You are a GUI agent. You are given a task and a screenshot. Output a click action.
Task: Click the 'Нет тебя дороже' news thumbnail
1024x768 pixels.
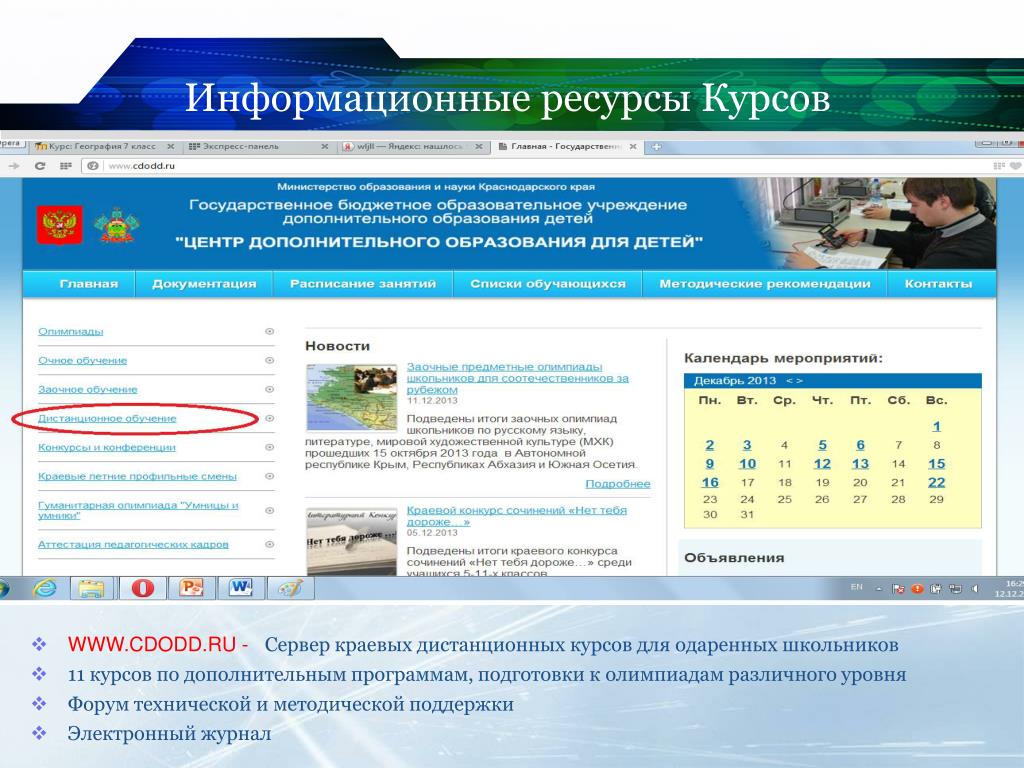coord(352,542)
